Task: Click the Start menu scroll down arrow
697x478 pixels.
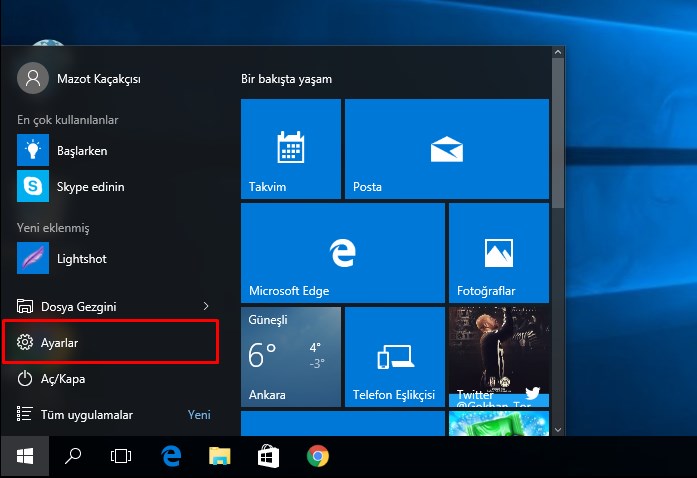Action: click(x=557, y=428)
